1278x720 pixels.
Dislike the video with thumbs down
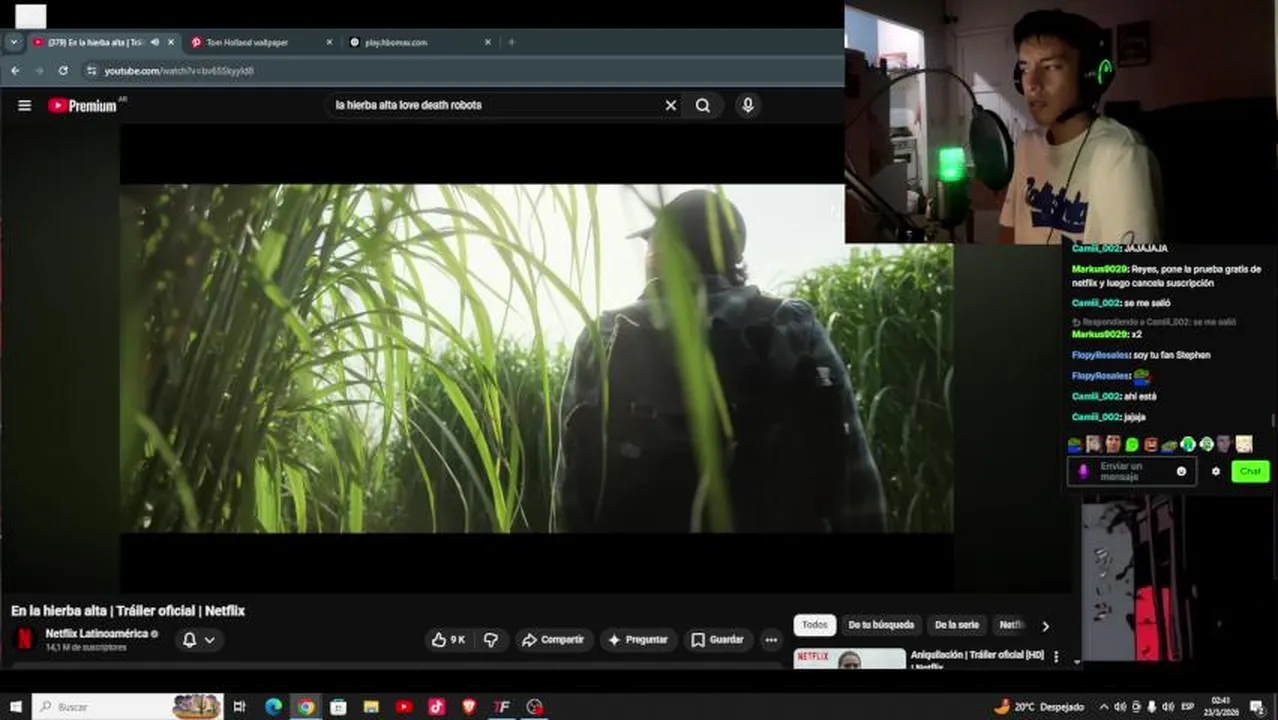coord(491,639)
